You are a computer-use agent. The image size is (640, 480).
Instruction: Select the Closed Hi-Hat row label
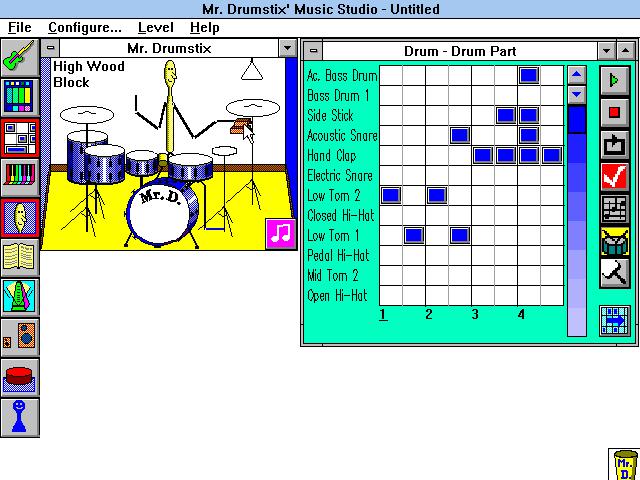(341, 216)
